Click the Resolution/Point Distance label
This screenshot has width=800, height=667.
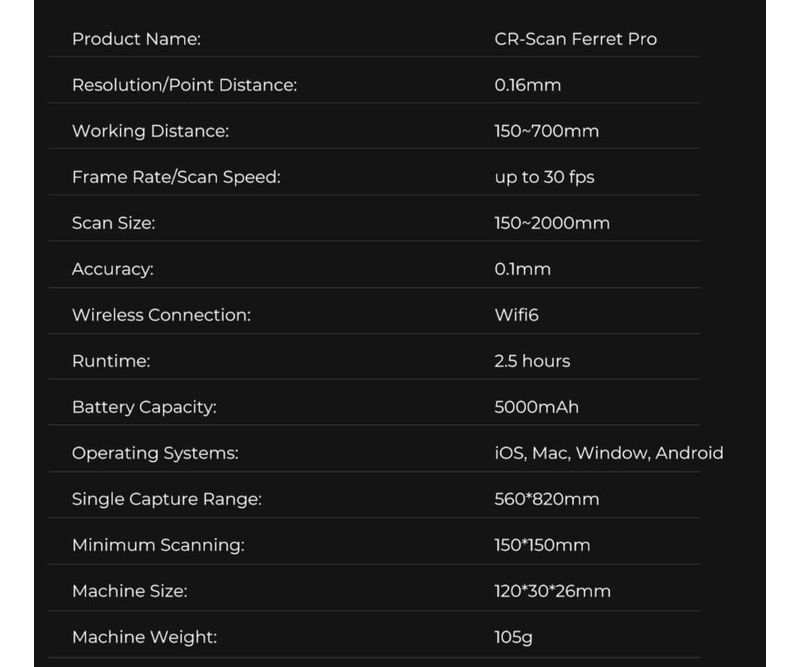184,85
